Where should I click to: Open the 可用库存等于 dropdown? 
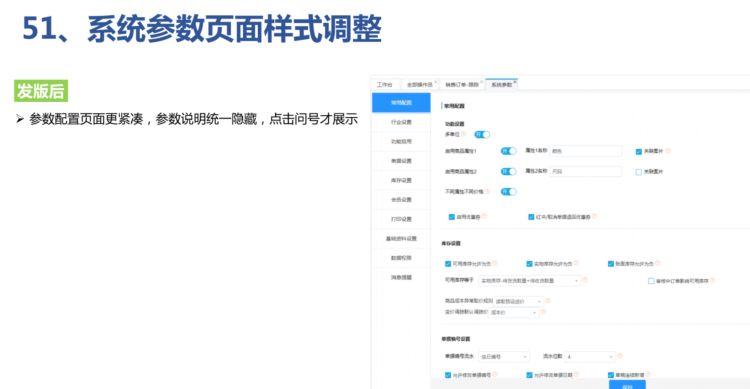point(529,281)
